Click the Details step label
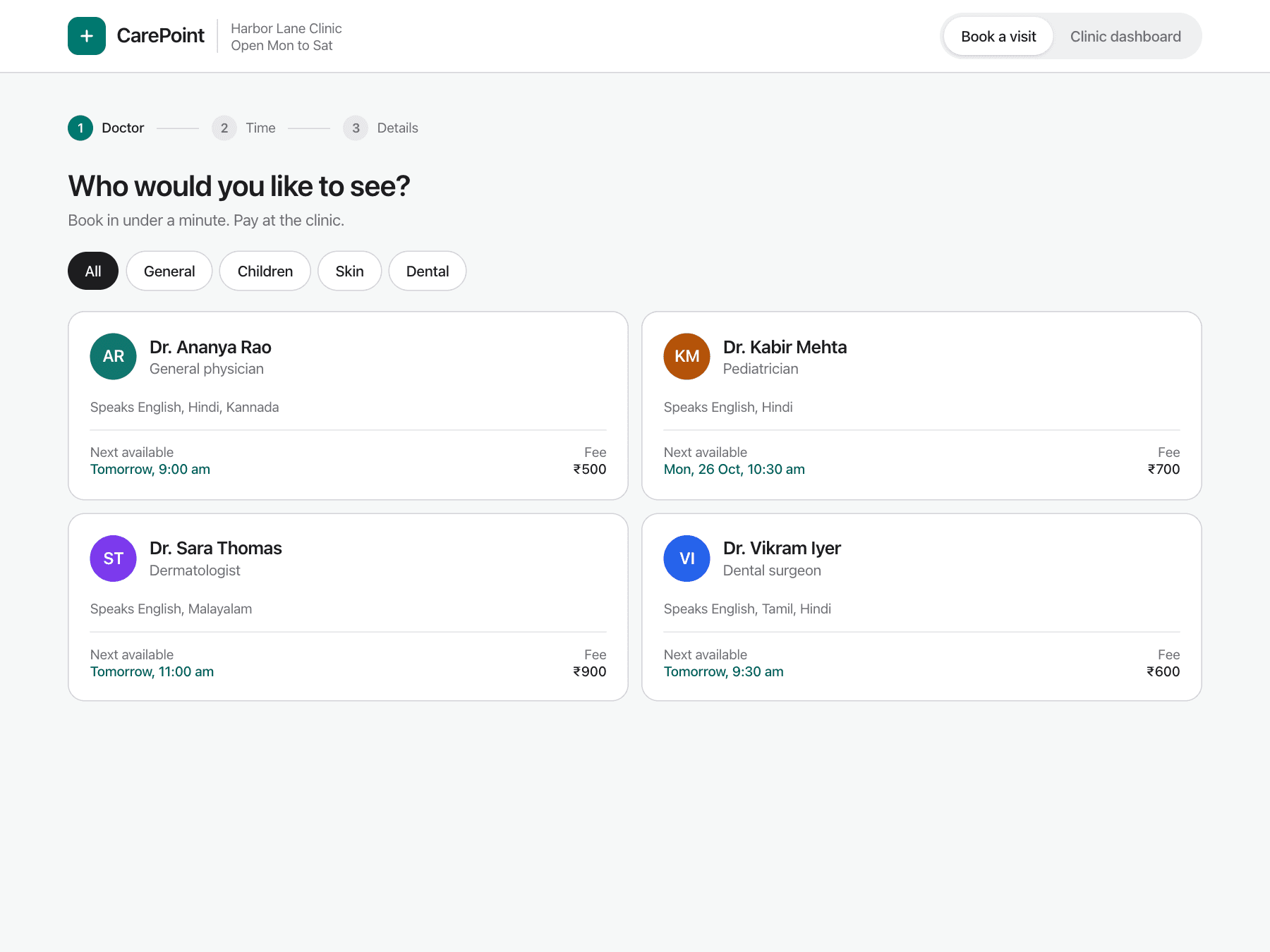 [397, 128]
